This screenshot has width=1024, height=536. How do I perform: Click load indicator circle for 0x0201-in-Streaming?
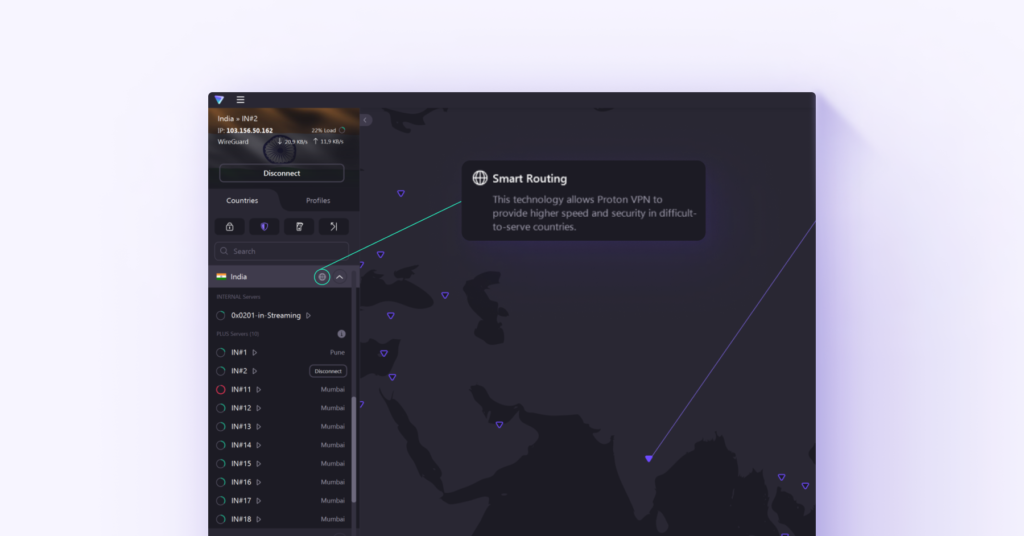click(x=221, y=316)
